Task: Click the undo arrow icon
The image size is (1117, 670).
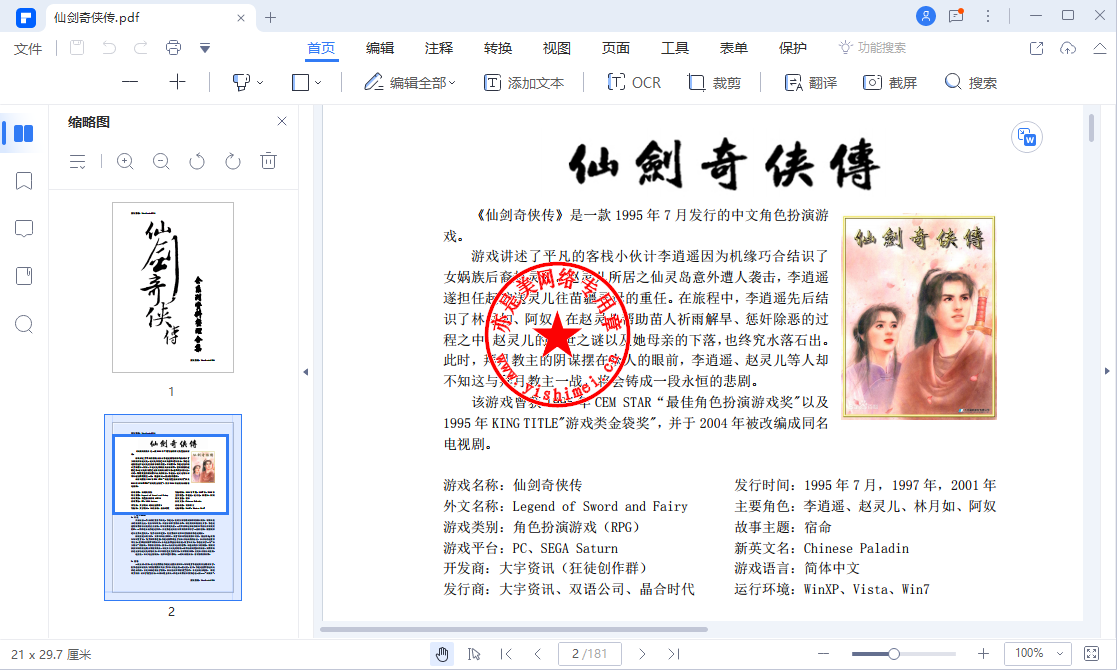Action: [x=109, y=48]
